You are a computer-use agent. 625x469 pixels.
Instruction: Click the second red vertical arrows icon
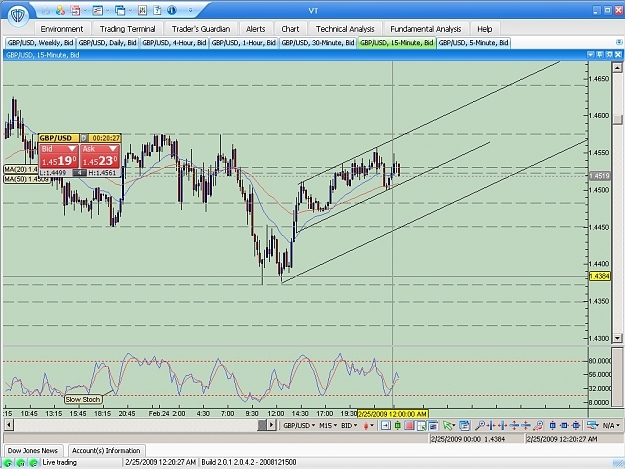[x=526, y=426]
